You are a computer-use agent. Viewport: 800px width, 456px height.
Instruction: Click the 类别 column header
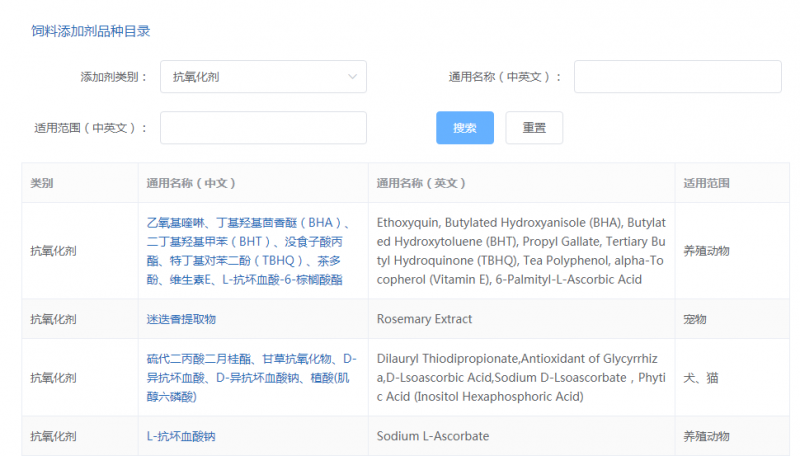pos(42,183)
